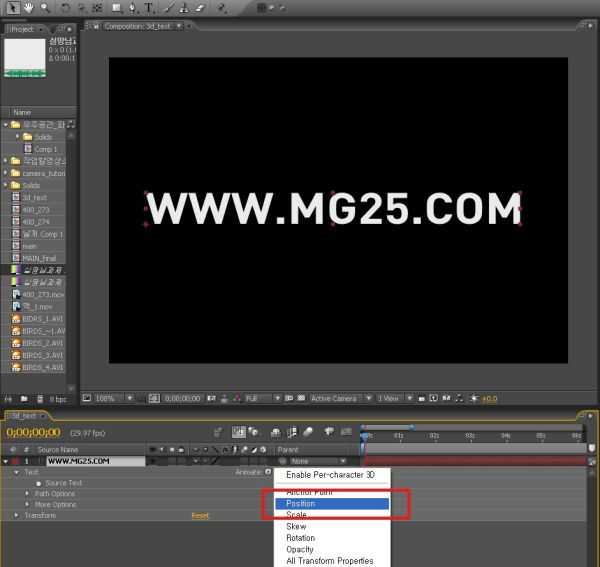Select the Pan Behind anchor tool
600x567 pixels.
(x=97, y=8)
